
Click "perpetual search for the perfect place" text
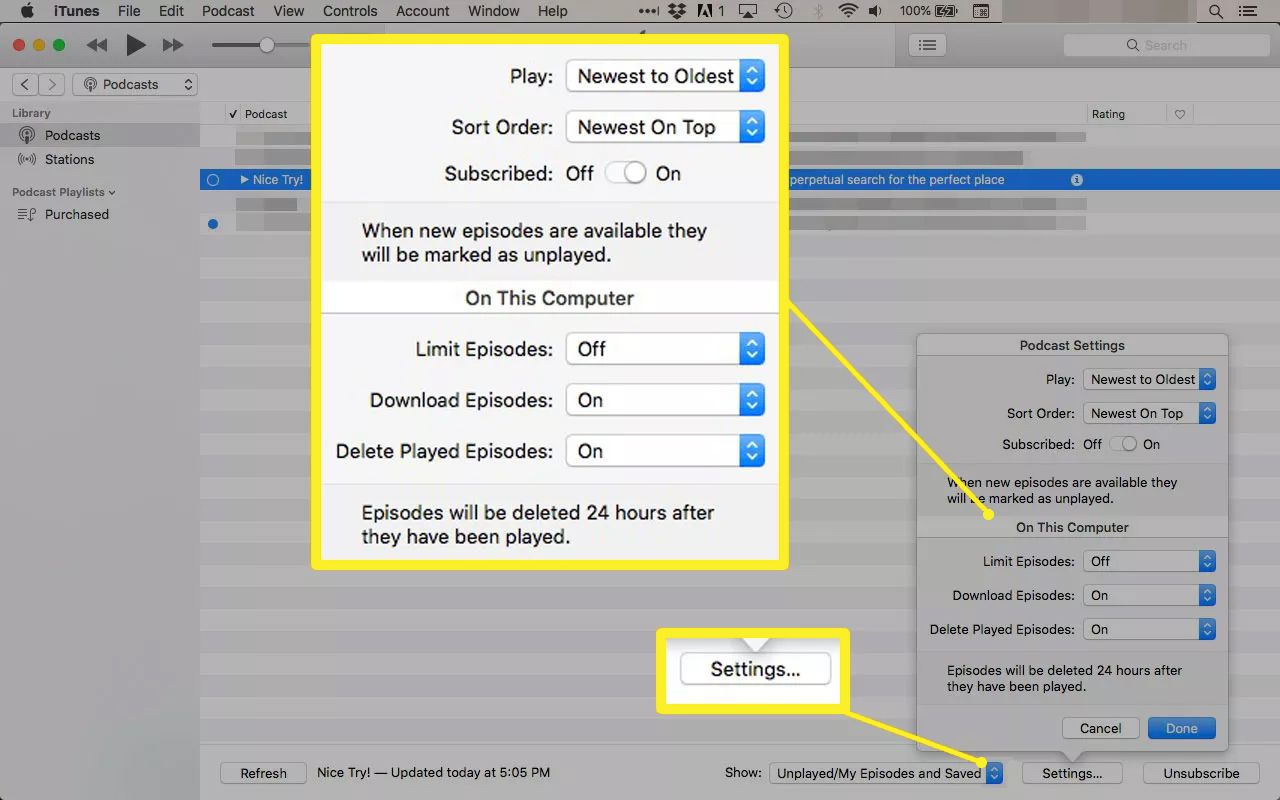point(897,180)
